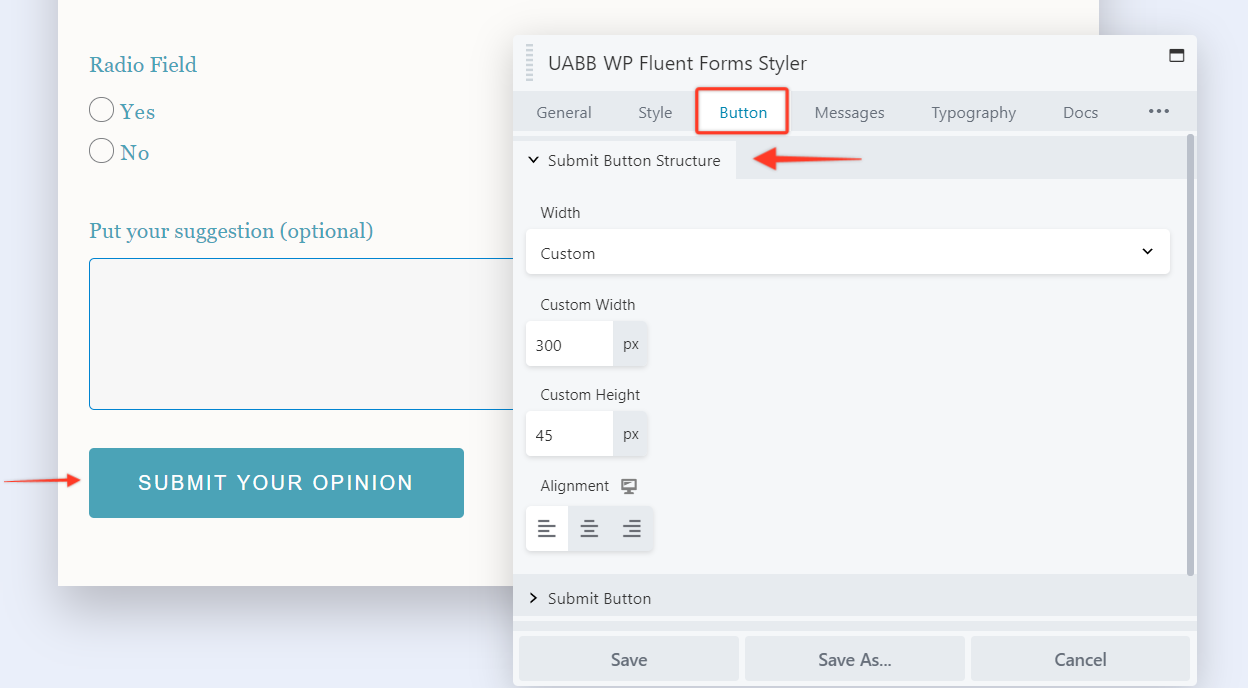Open the Width dropdown
1248x688 pixels.
[847, 253]
